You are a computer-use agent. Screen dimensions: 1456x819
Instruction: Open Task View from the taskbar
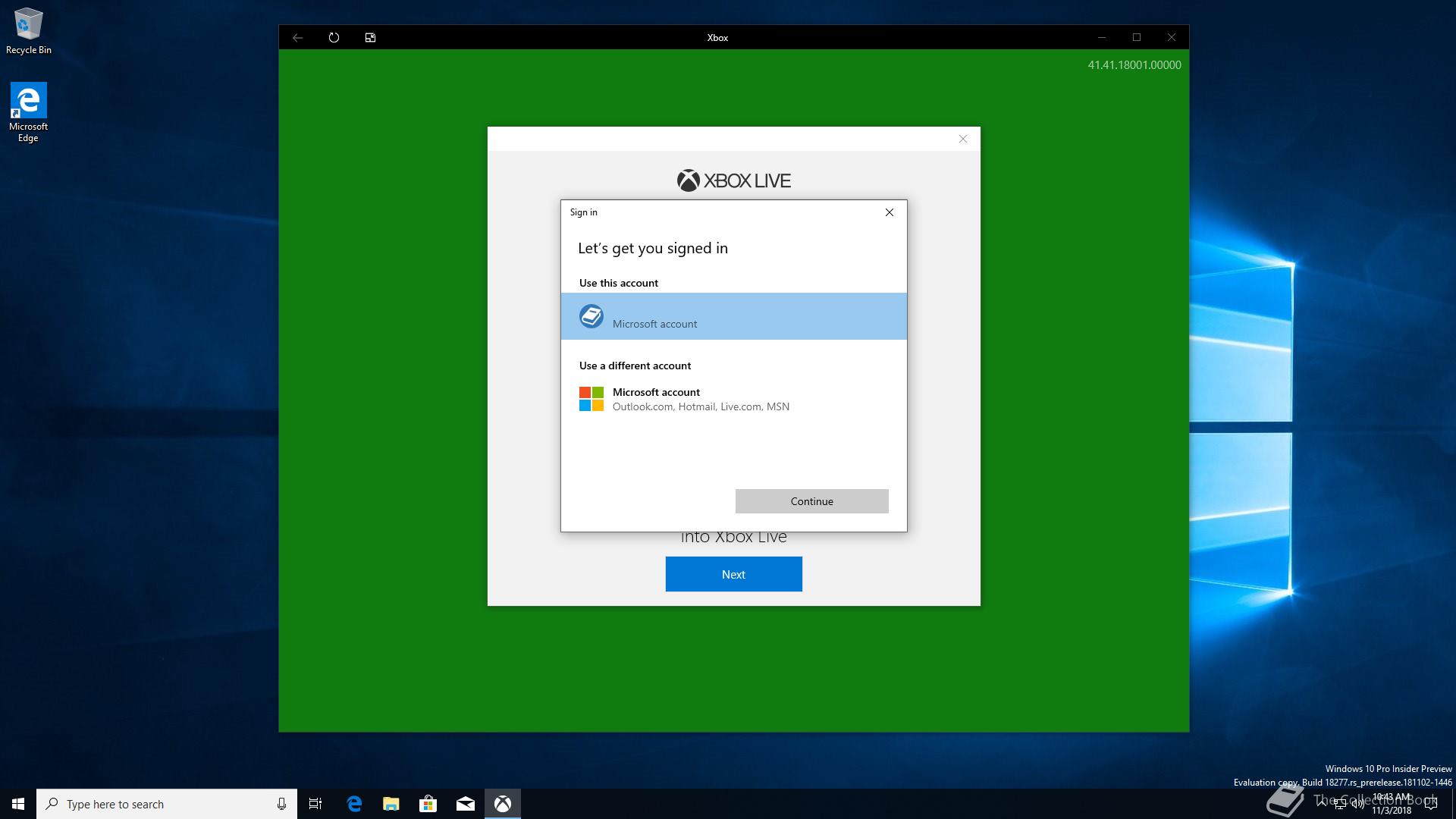point(315,804)
